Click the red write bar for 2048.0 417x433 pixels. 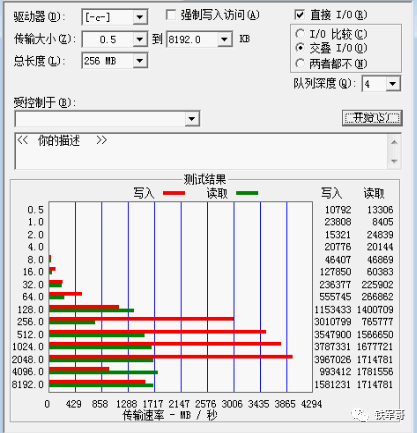pyautogui.click(x=171, y=357)
